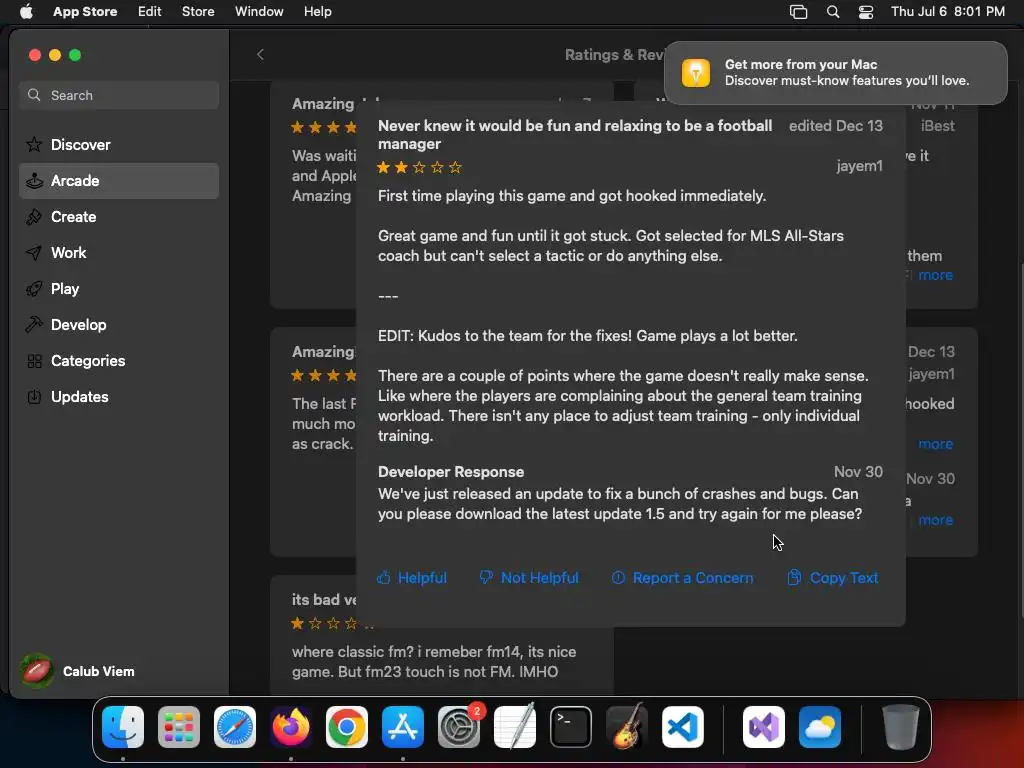Click the Developer Response heading
The image size is (1024, 768).
click(x=451, y=472)
